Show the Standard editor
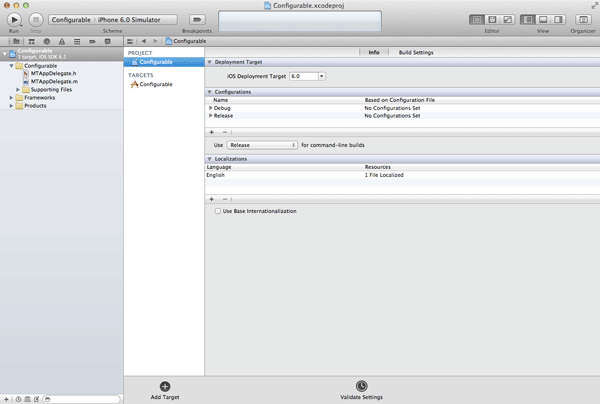The height and width of the screenshot is (404, 600). pos(477,20)
